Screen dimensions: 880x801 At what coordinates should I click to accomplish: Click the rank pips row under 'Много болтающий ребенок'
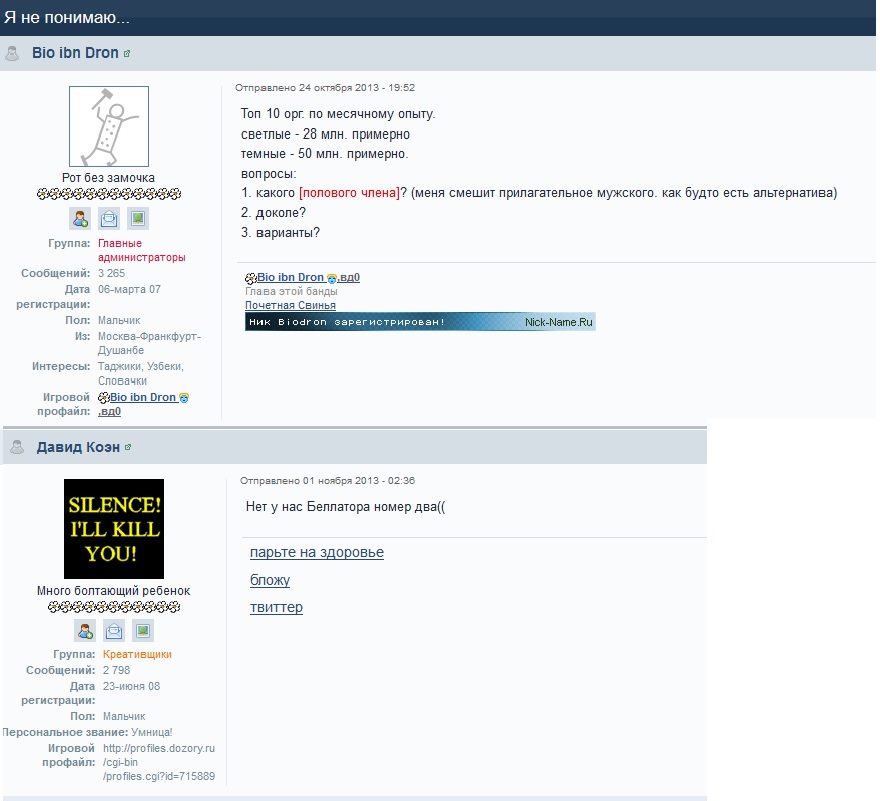pos(114,607)
